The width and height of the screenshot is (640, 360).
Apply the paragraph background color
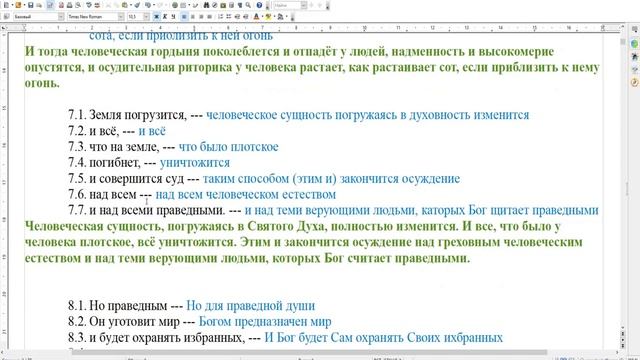point(280,16)
